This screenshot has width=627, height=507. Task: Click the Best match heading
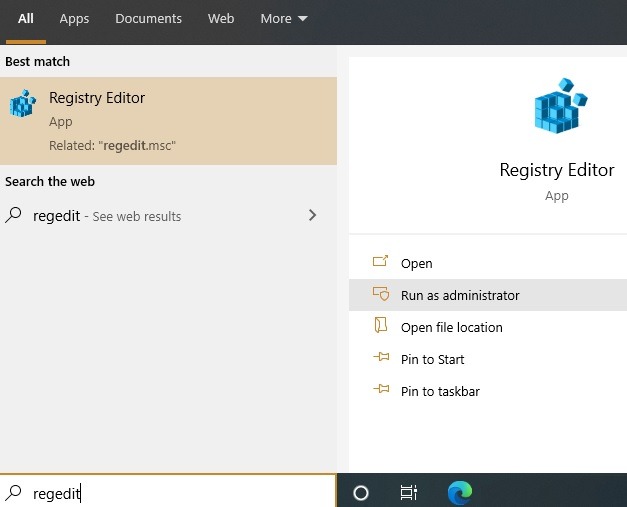pos(38,62)
